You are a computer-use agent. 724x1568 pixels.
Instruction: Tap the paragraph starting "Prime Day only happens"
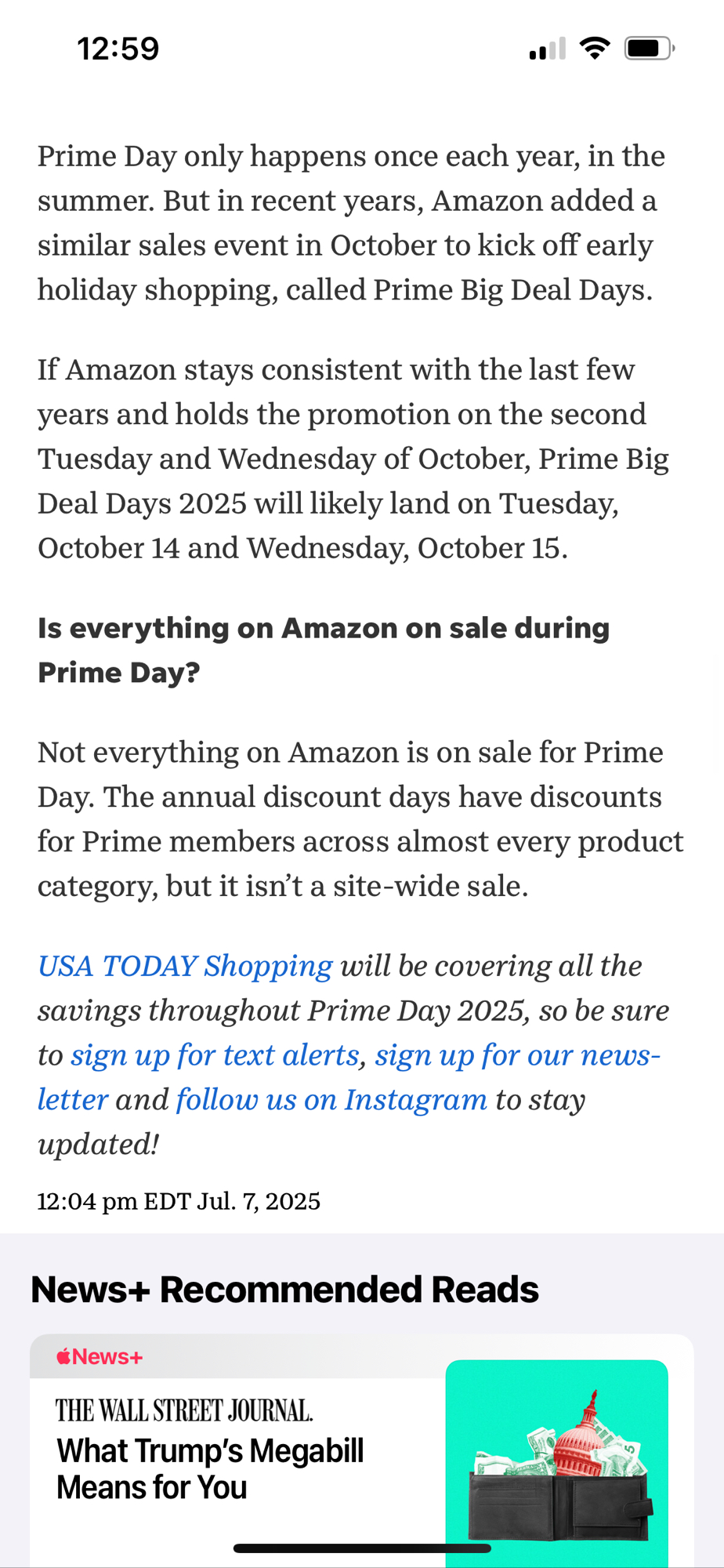tap(351, 223)
